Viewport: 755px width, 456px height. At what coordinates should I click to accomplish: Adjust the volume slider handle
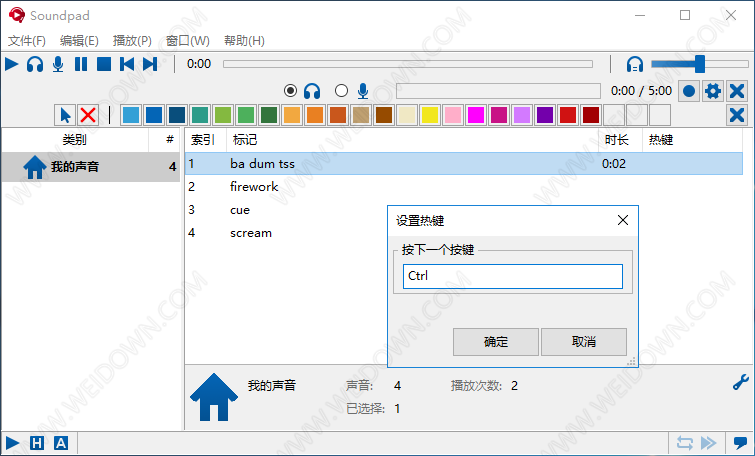700,64
